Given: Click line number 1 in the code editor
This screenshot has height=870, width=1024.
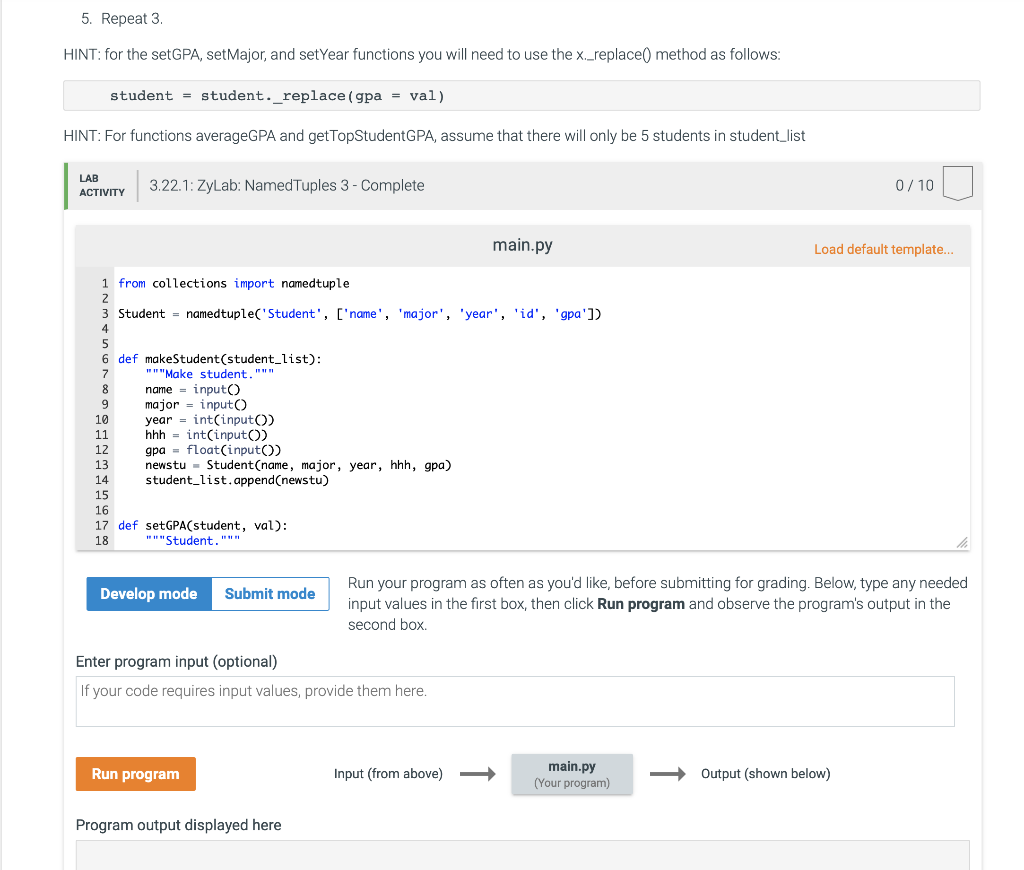Looking at the screenshot, I should pyautogui.click(x=103, y=283).
